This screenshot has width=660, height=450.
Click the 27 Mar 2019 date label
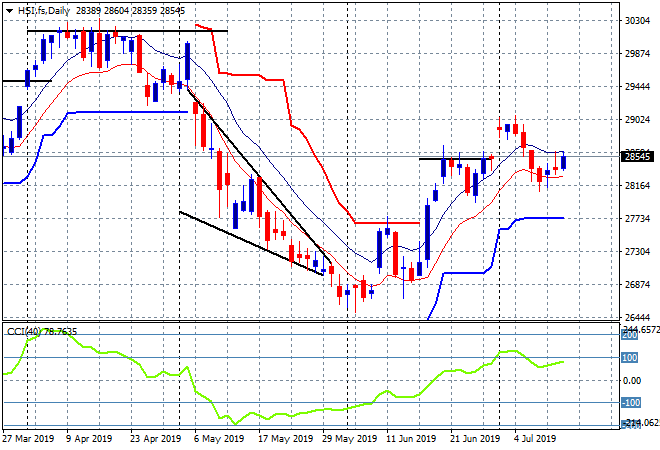(x=28, y=439)
